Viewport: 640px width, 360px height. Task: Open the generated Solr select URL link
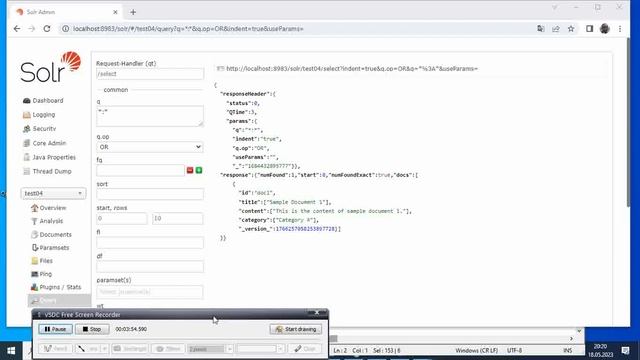352,69
